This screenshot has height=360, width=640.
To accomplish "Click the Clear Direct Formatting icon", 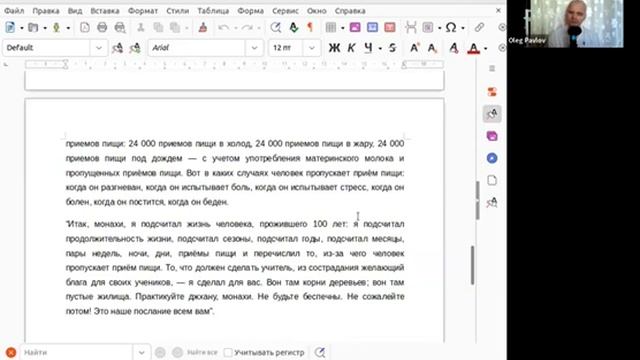I will (453, 48).
